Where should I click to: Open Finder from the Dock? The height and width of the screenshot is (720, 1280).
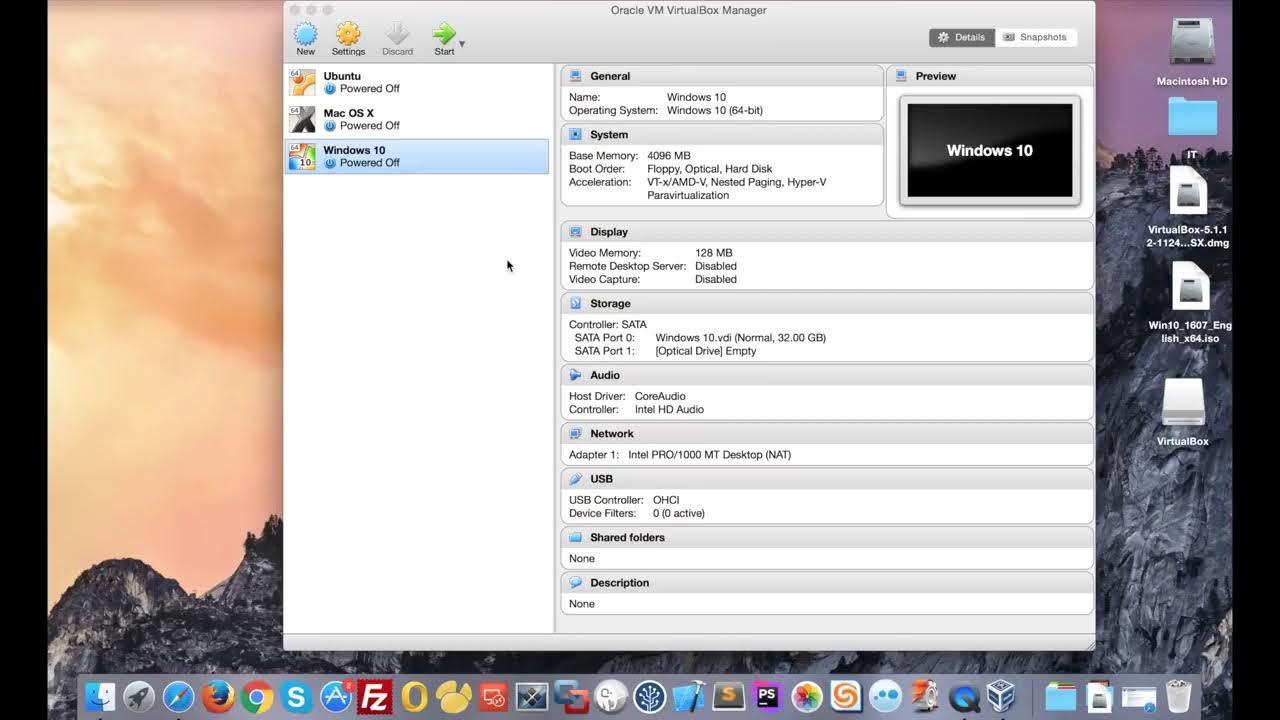(x=100, y=696)
